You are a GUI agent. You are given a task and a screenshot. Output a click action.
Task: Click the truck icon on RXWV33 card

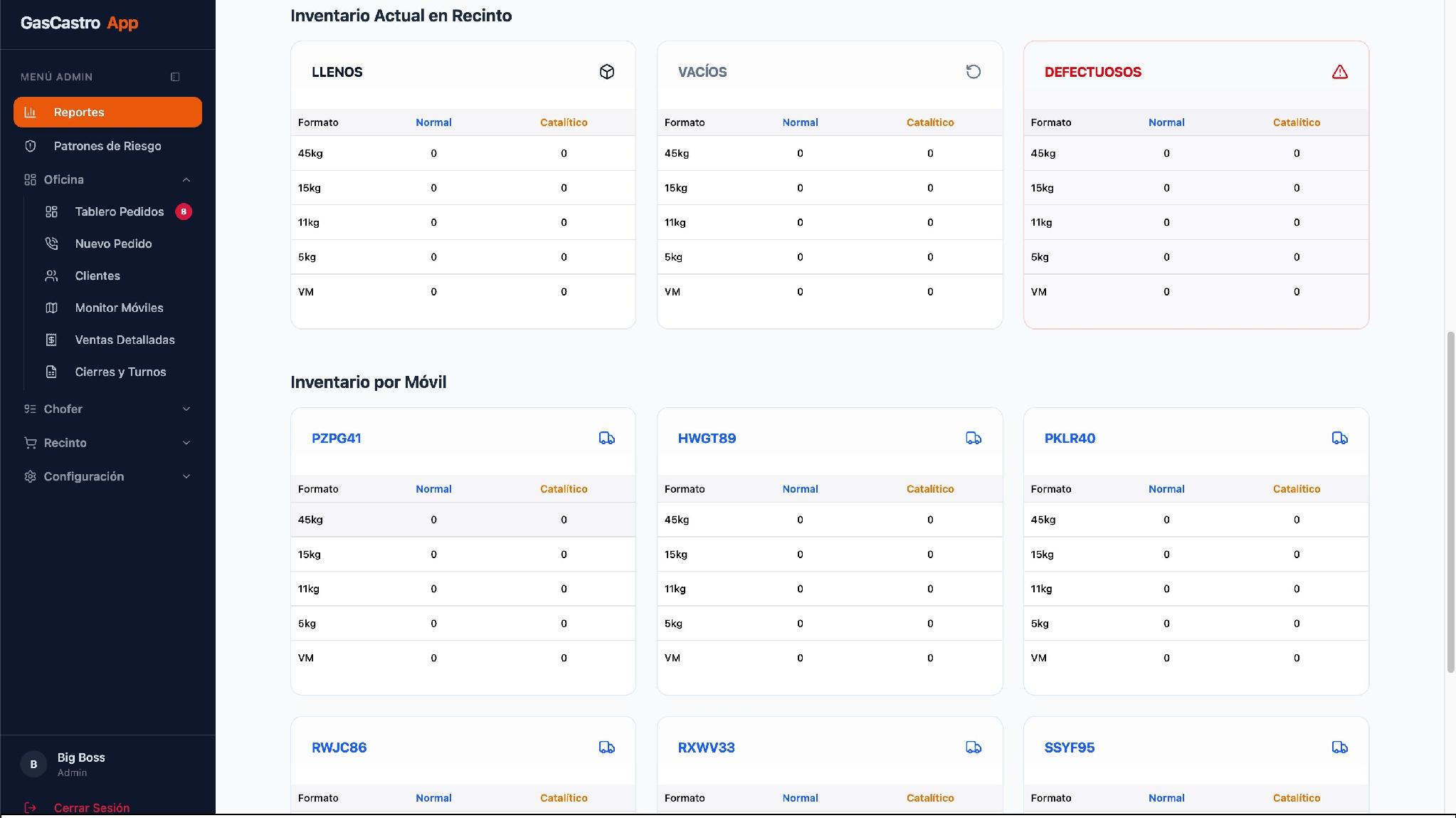coord(974,748)
